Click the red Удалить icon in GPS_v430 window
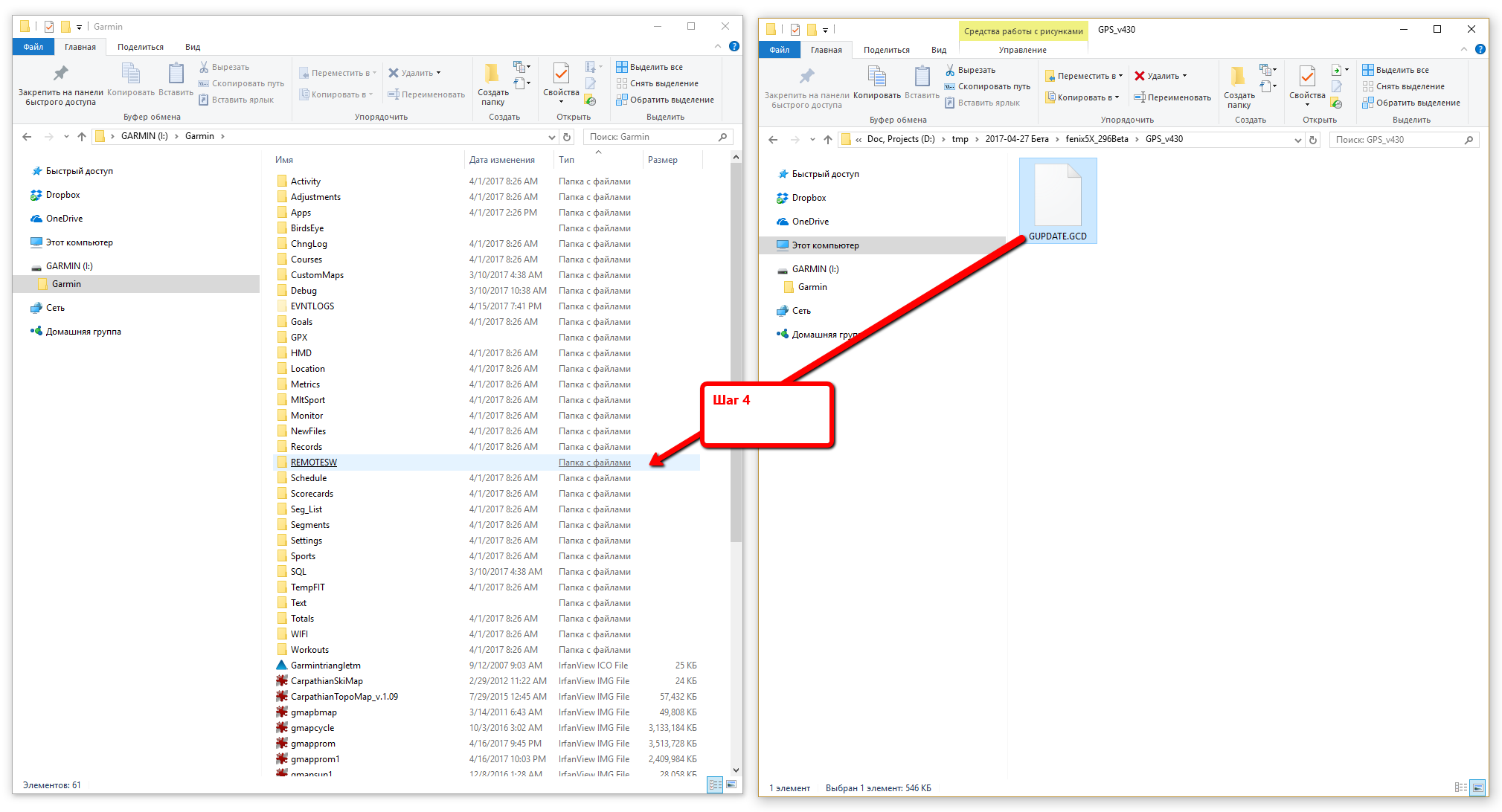1502x812 pixels. tap(1139, 76)
